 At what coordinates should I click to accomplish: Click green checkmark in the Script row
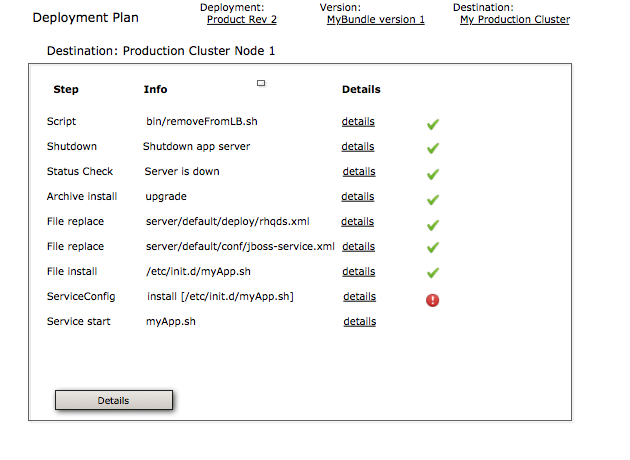coord(433,125)
